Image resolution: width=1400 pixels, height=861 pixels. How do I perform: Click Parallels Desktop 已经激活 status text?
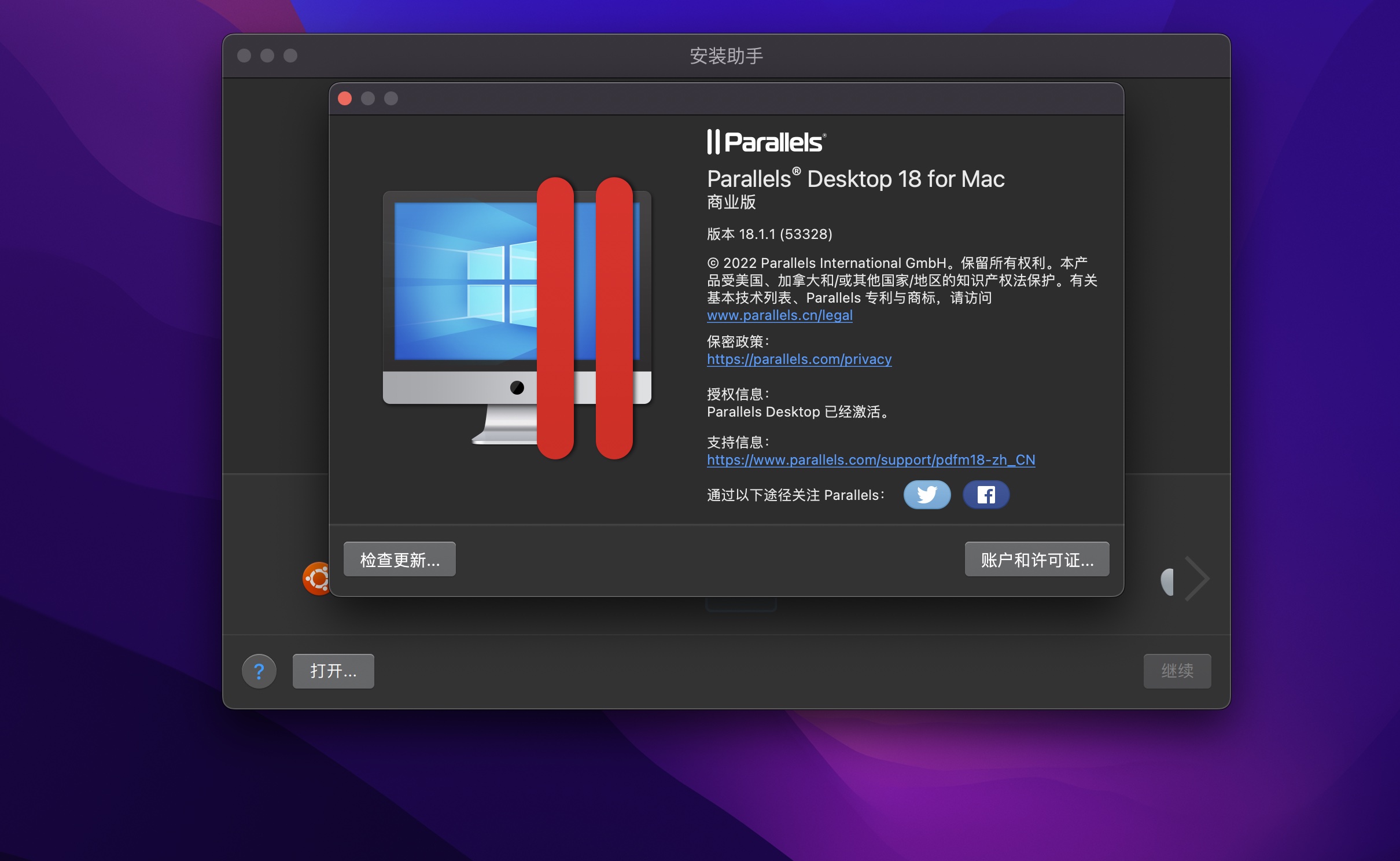point(798,412)
